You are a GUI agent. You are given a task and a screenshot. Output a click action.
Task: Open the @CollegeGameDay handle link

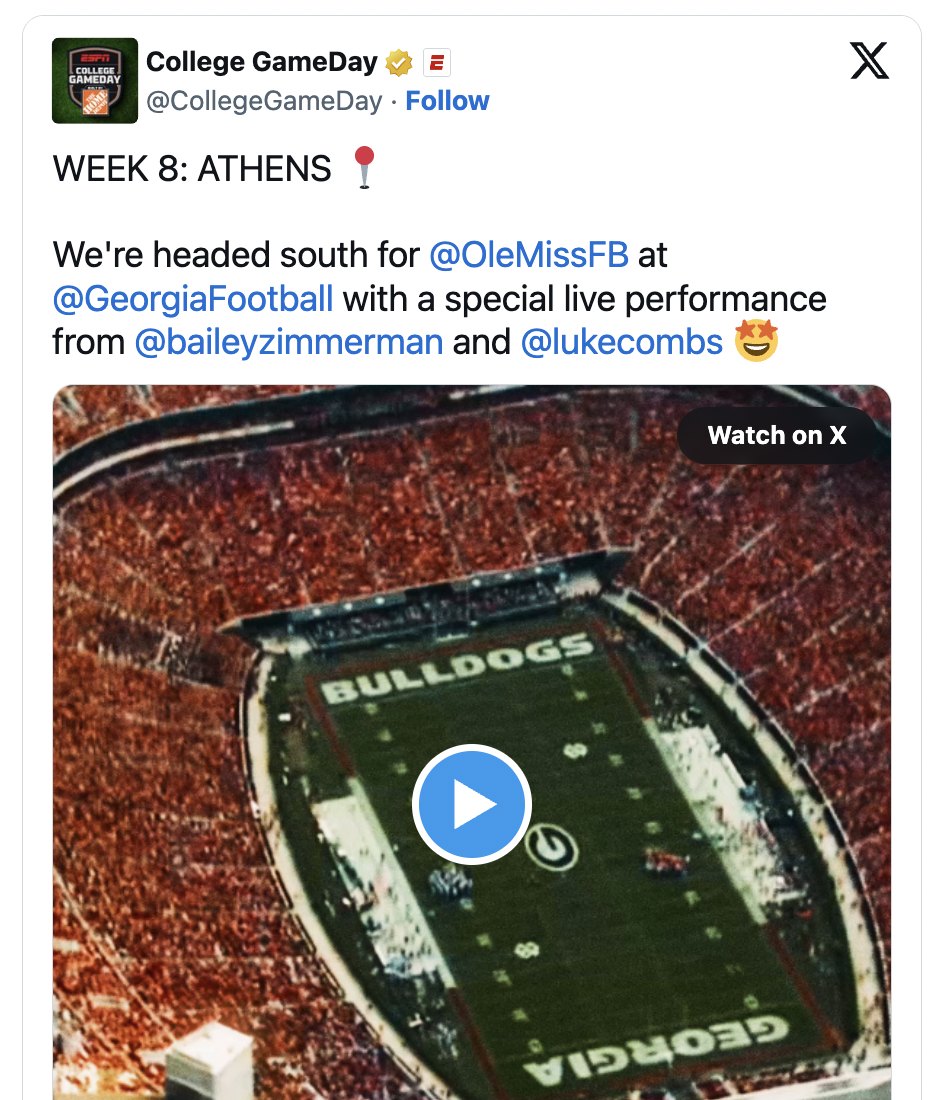coord(264,101)
